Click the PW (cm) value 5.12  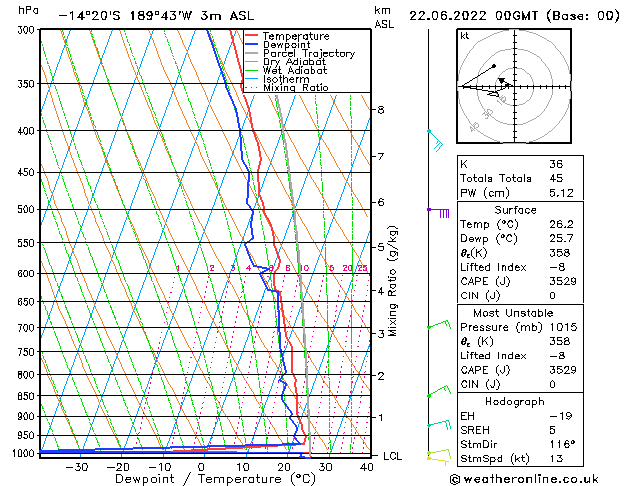pyautogui.click(x=561, y=193)
